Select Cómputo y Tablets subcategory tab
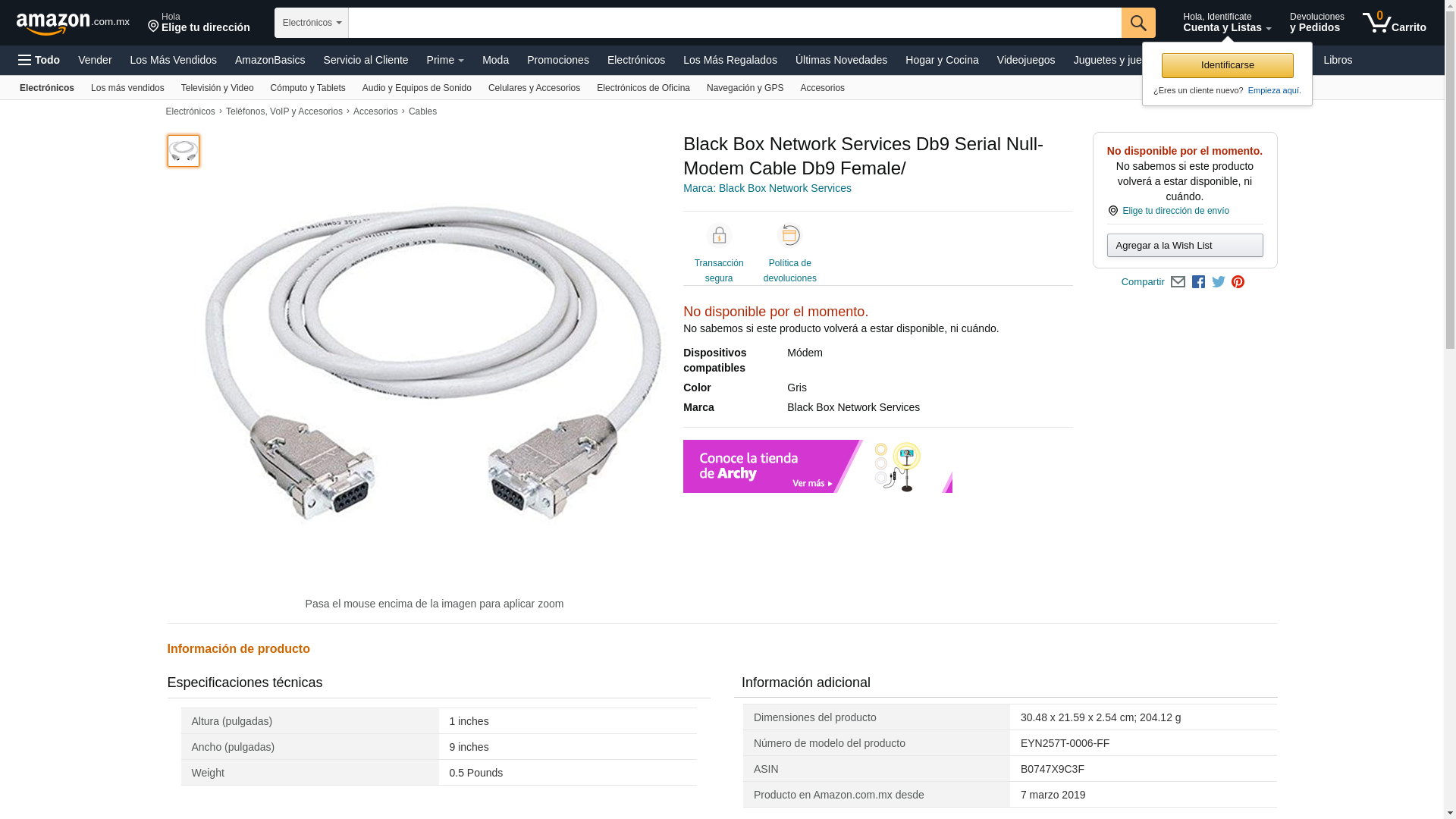The width and height of the screenshot is (1456, 819). 307,88
